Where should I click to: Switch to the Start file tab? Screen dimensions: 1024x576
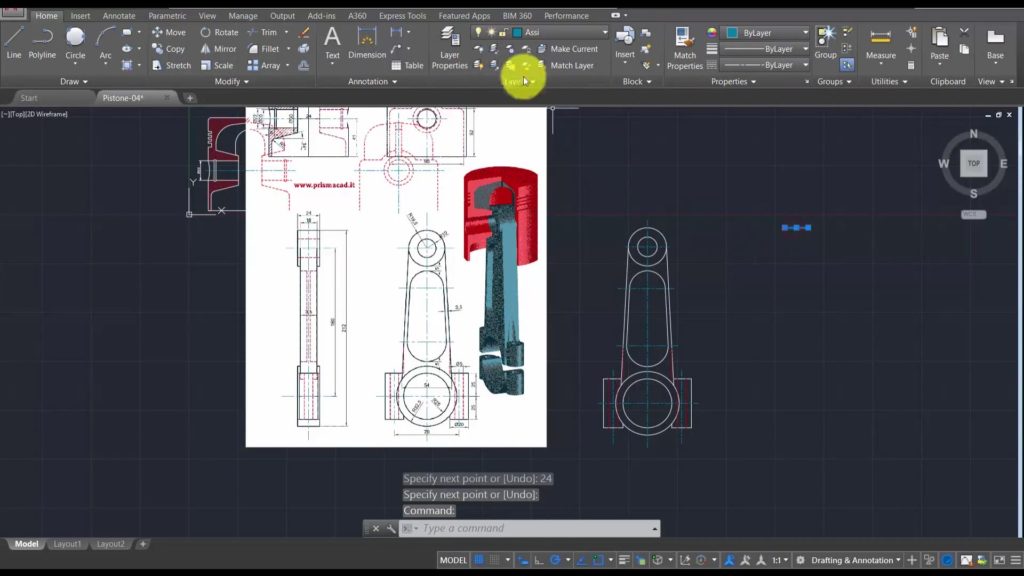click(x=29, y=98)
